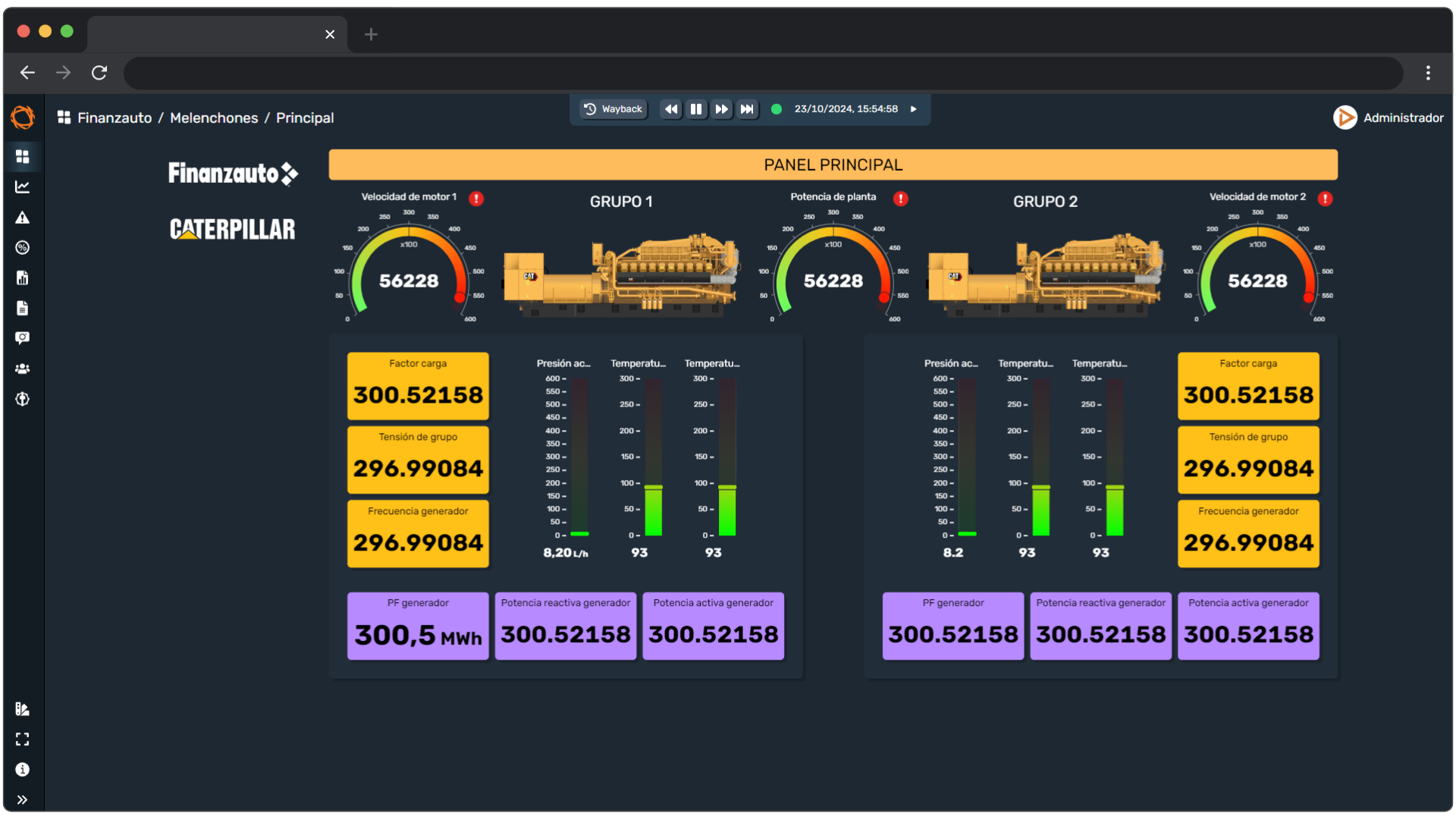Open the dashboards grid icon in sidebar
This screenshot has height=819, width=1456.
point(22,156)
